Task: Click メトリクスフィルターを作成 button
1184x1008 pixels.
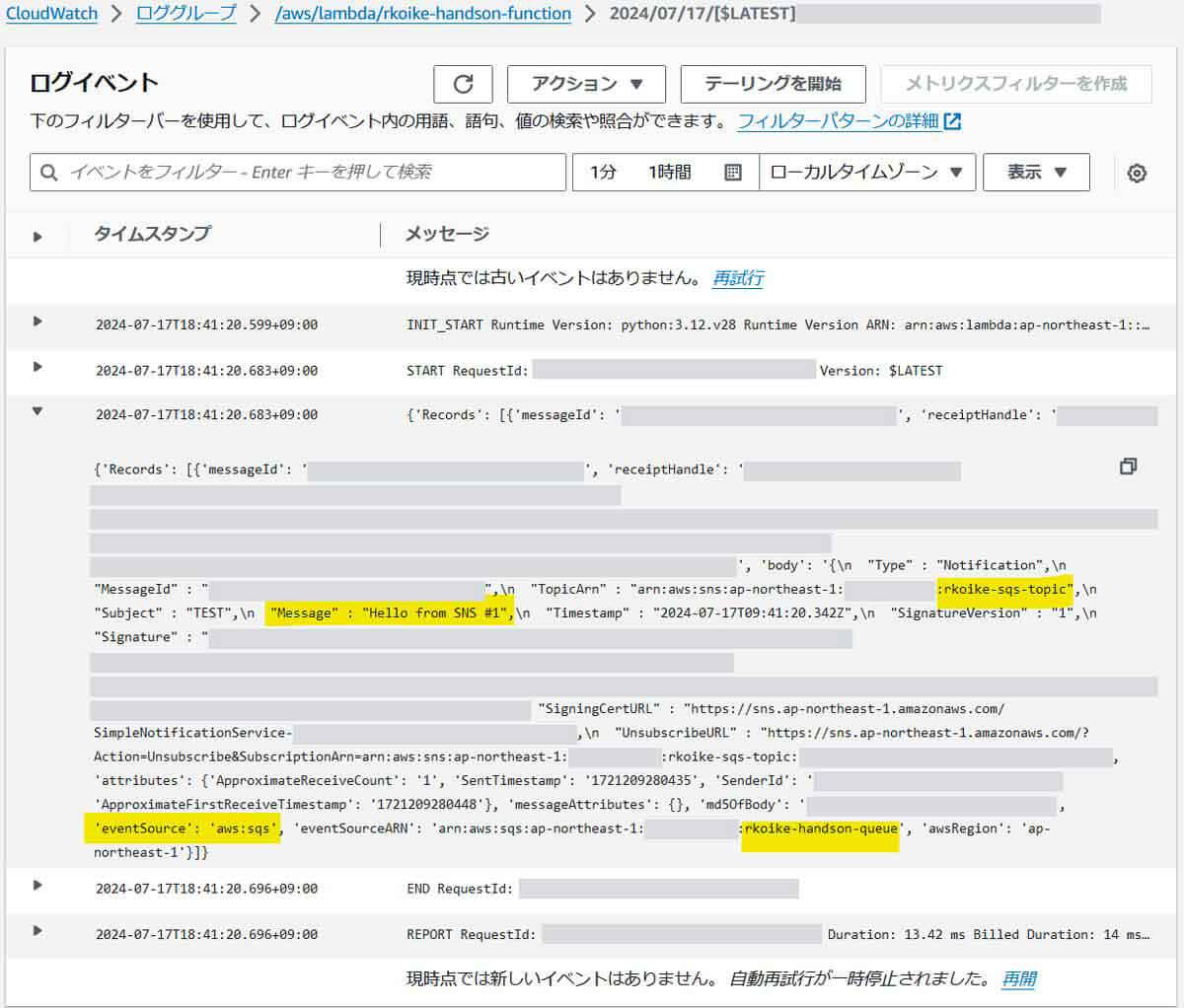Action: [1016, 84]
